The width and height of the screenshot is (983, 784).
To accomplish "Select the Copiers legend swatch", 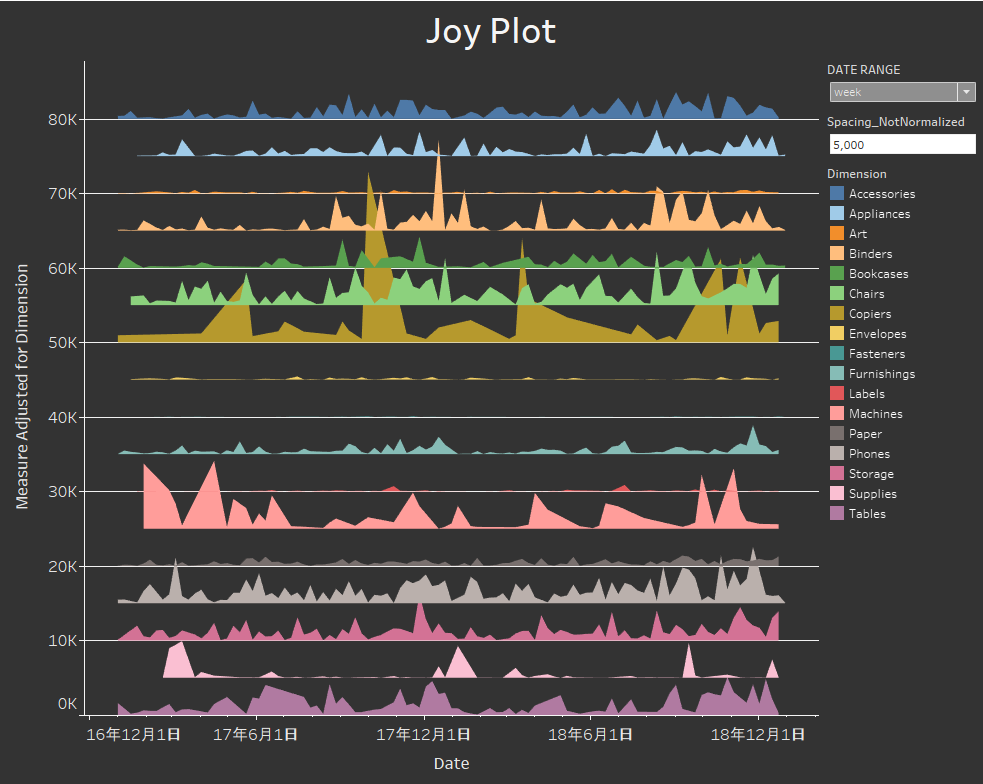I will (838, 313).
